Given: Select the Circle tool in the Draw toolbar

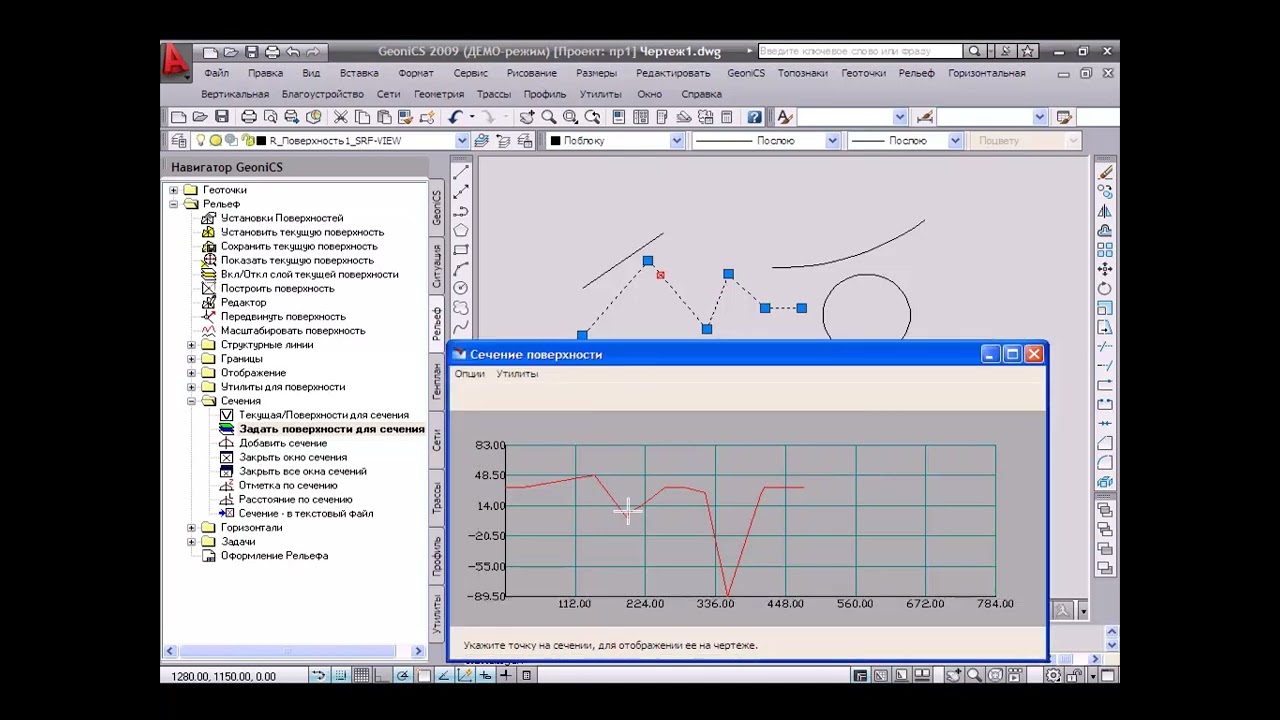Looking at the screenshot, I should click(461, 288).
